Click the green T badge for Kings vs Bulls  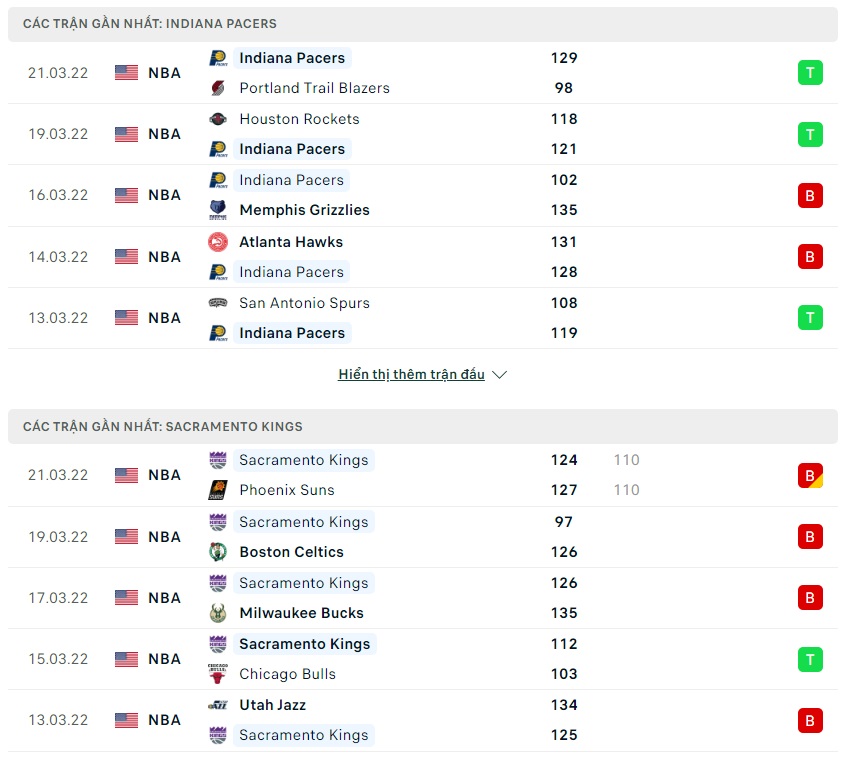click(810, 659)
